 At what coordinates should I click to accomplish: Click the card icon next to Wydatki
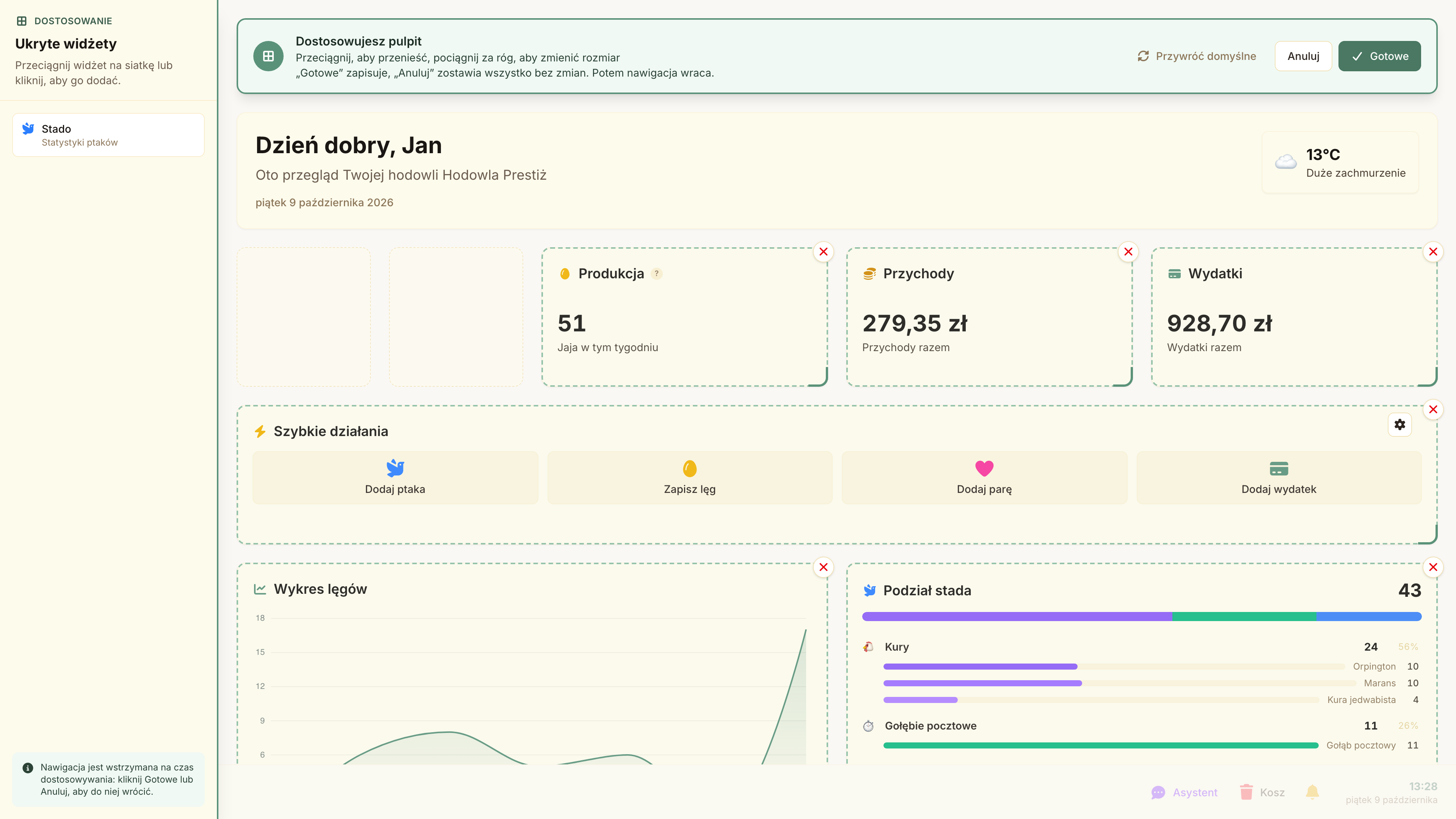pos(1175,273)
